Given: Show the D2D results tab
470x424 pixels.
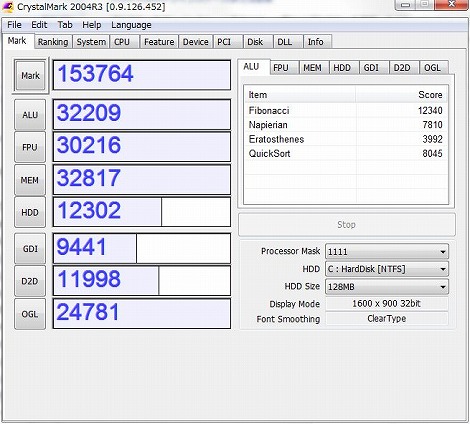Looking at the screenshot, I should pos(404,68).
